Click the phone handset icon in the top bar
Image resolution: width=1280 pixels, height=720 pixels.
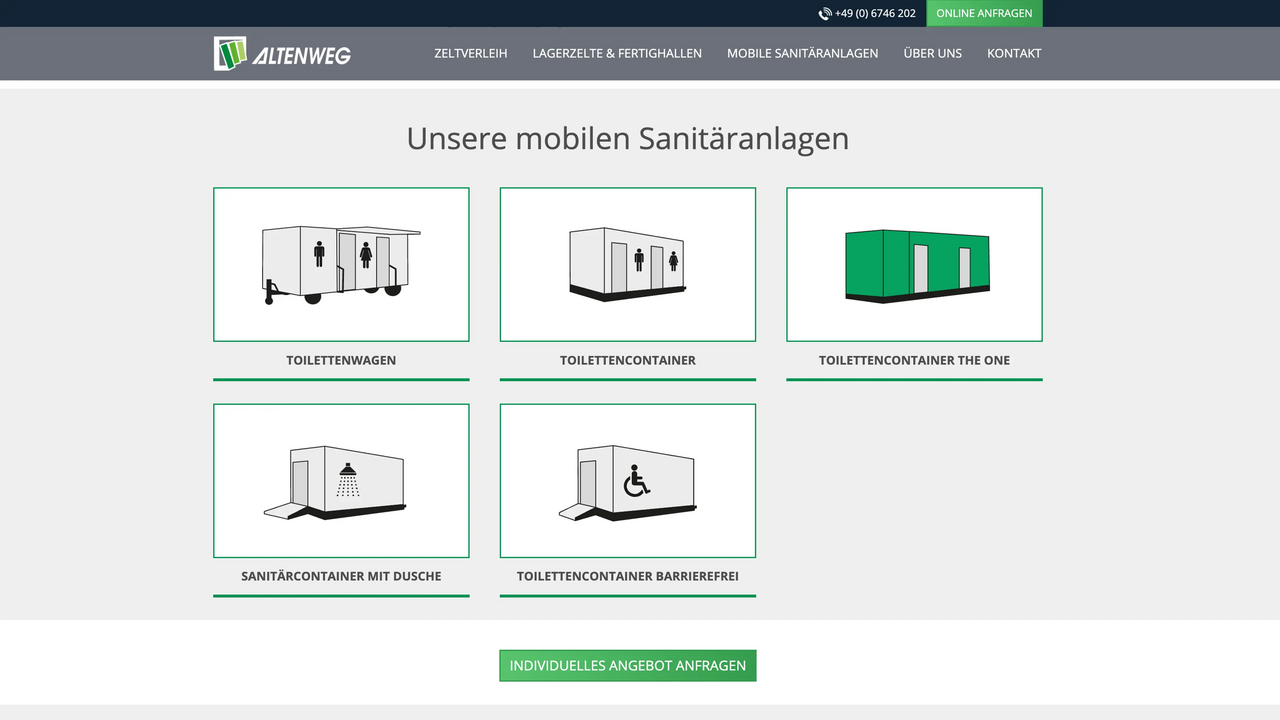824,13
